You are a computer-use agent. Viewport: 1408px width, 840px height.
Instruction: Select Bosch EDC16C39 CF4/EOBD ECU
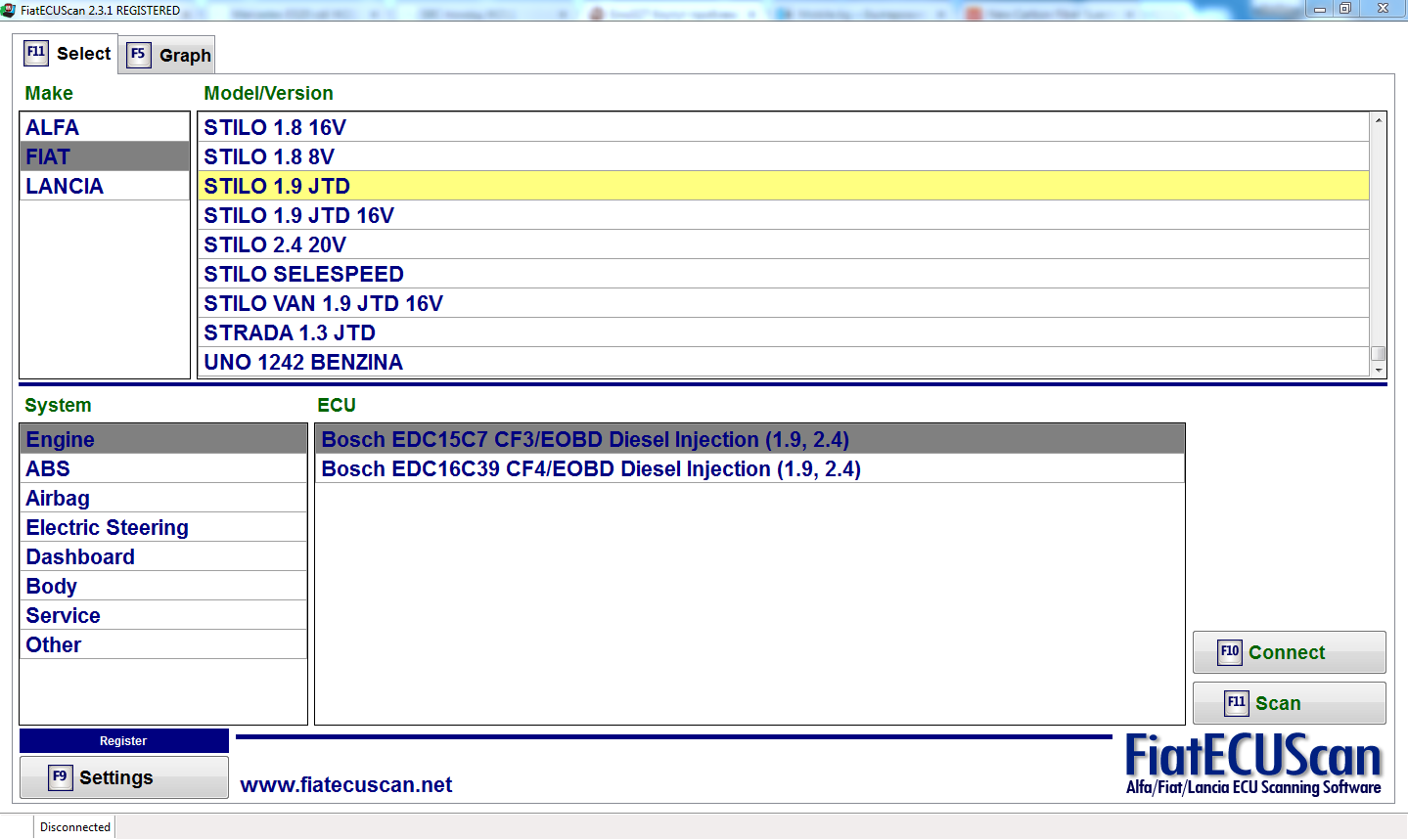tap(590, 469)
